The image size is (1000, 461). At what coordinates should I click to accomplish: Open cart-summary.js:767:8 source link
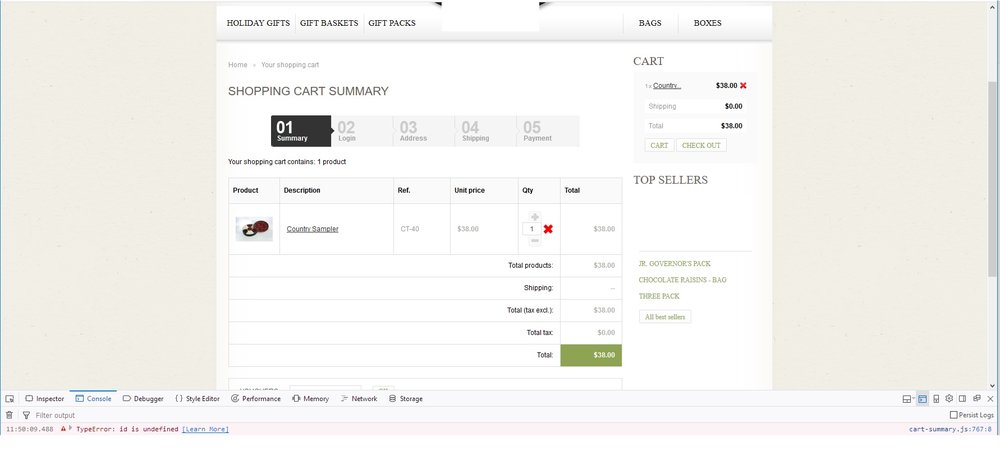pos(950,429)
